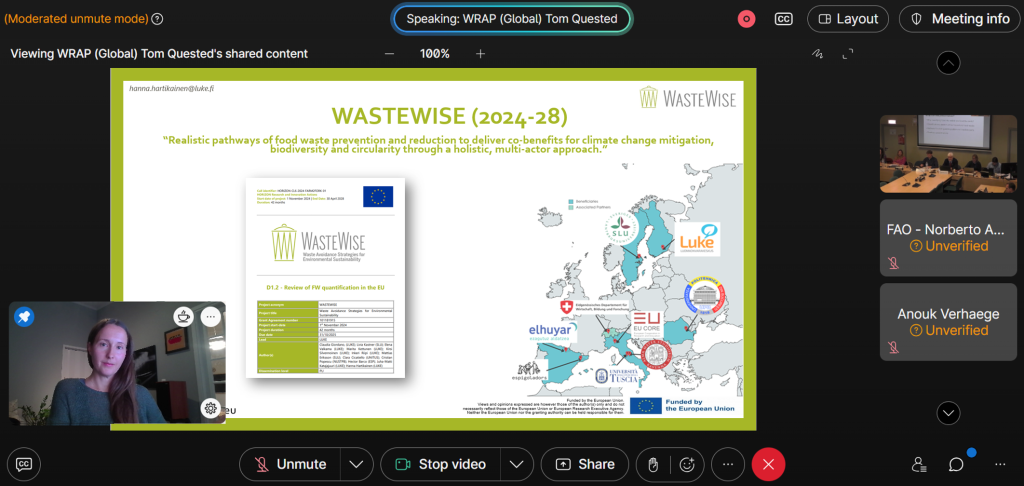Click the raise hand icon
Viewport: 1024px width, 486px height.
tap(653, 464)
